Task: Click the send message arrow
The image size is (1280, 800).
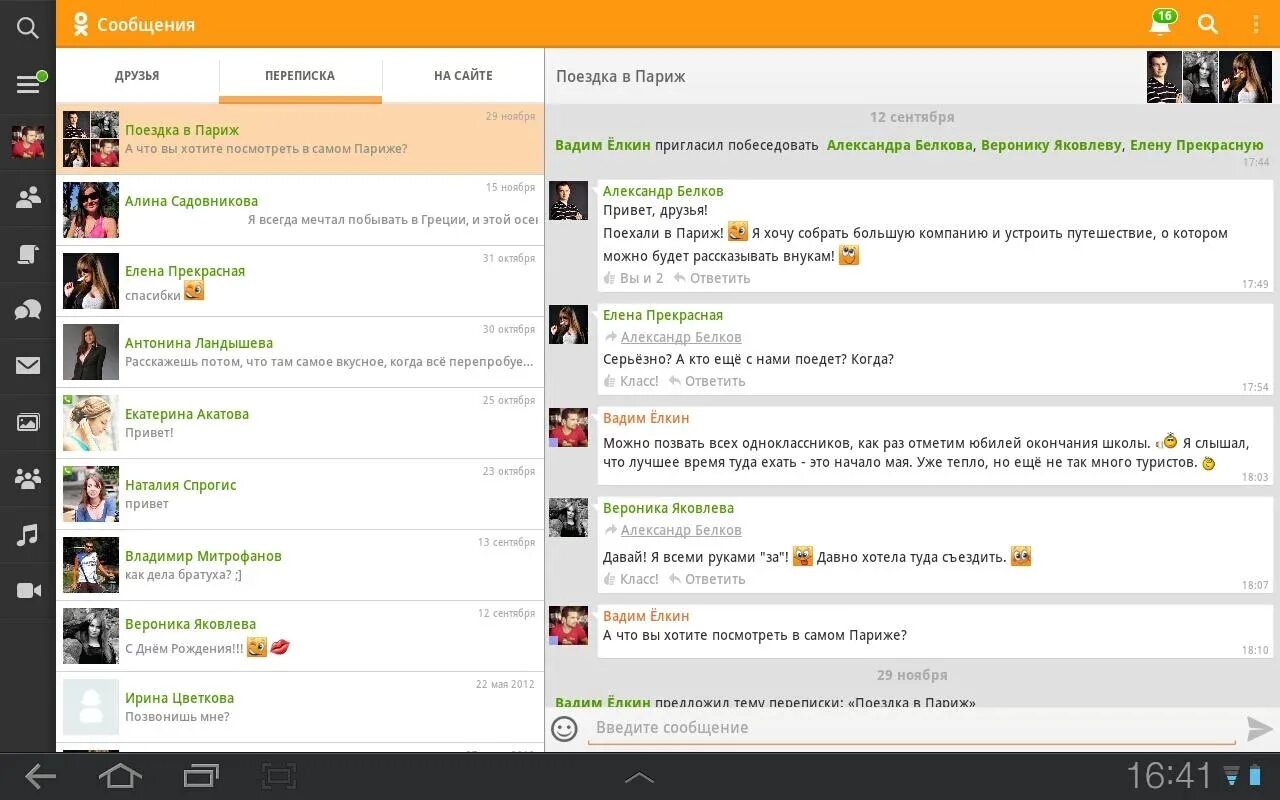Action: (1260, 729)
